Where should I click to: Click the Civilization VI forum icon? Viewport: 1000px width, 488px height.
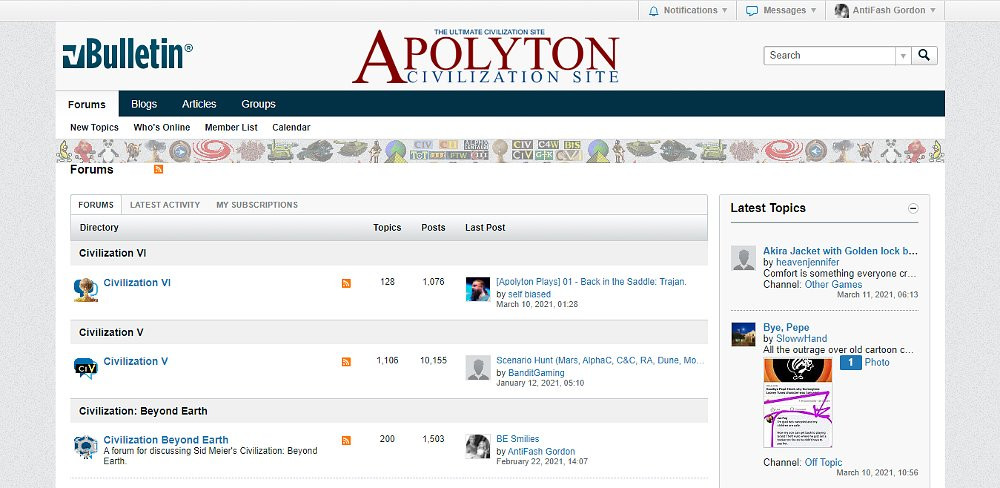click(x=85, y=290)
